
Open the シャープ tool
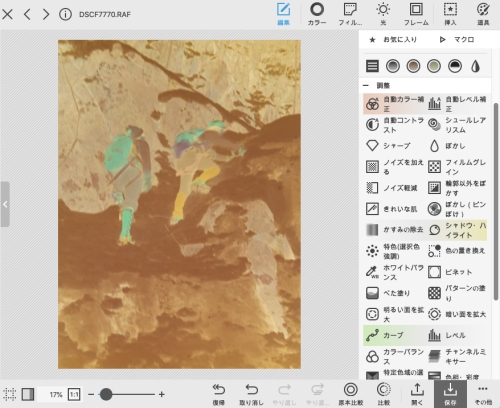(394, 146)
